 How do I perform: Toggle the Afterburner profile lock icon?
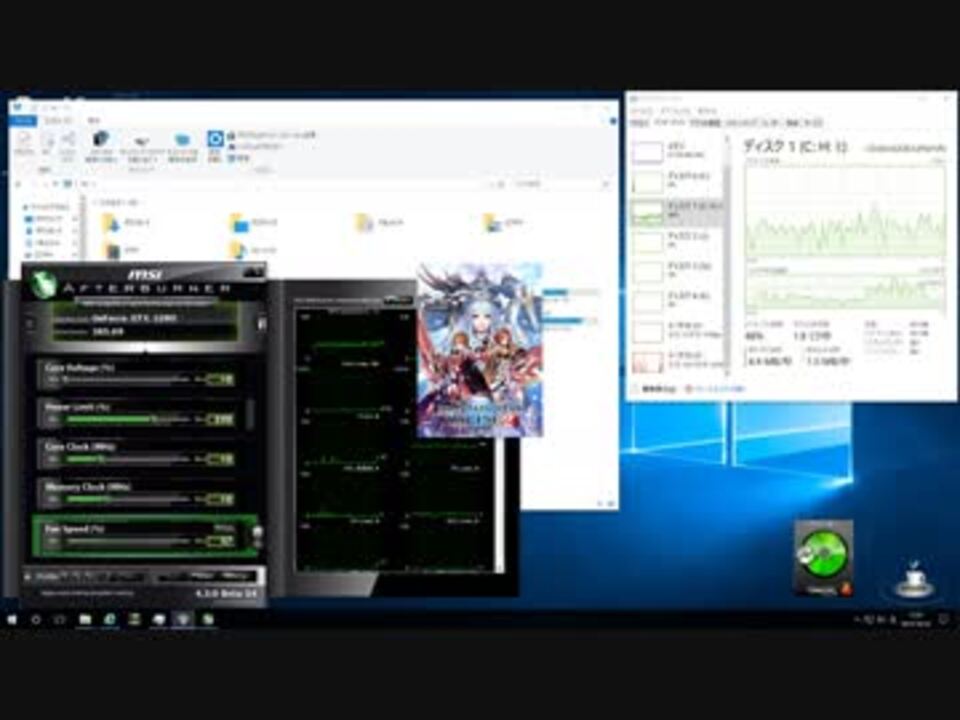point(28,576)
